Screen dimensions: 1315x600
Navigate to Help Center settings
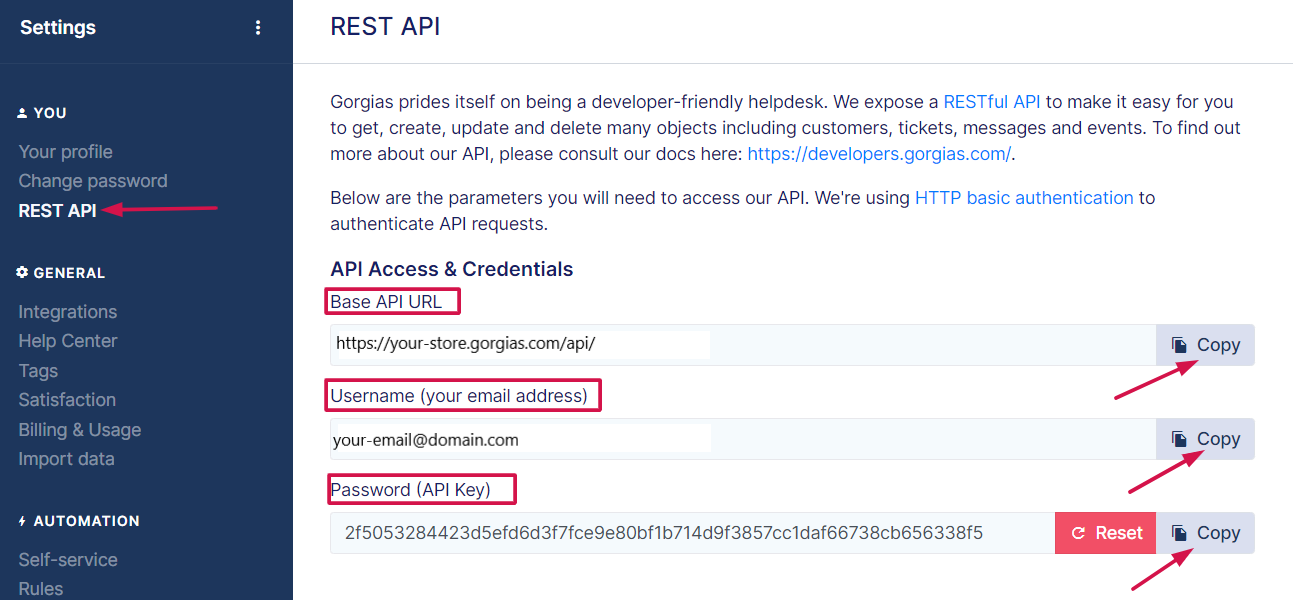tap(67, 341)
